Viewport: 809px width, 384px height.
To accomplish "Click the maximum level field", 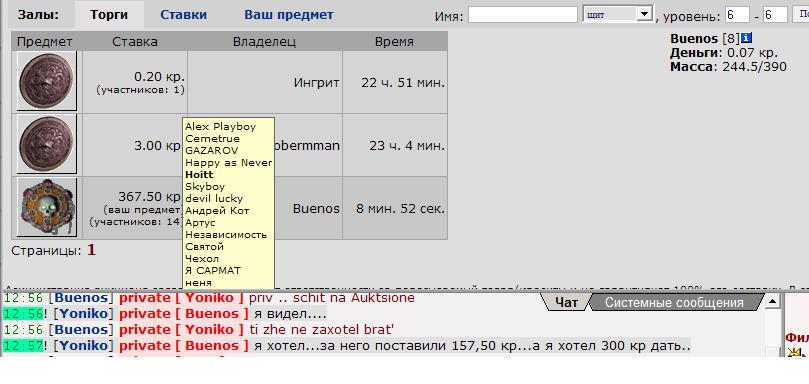I will pos(775,14).
